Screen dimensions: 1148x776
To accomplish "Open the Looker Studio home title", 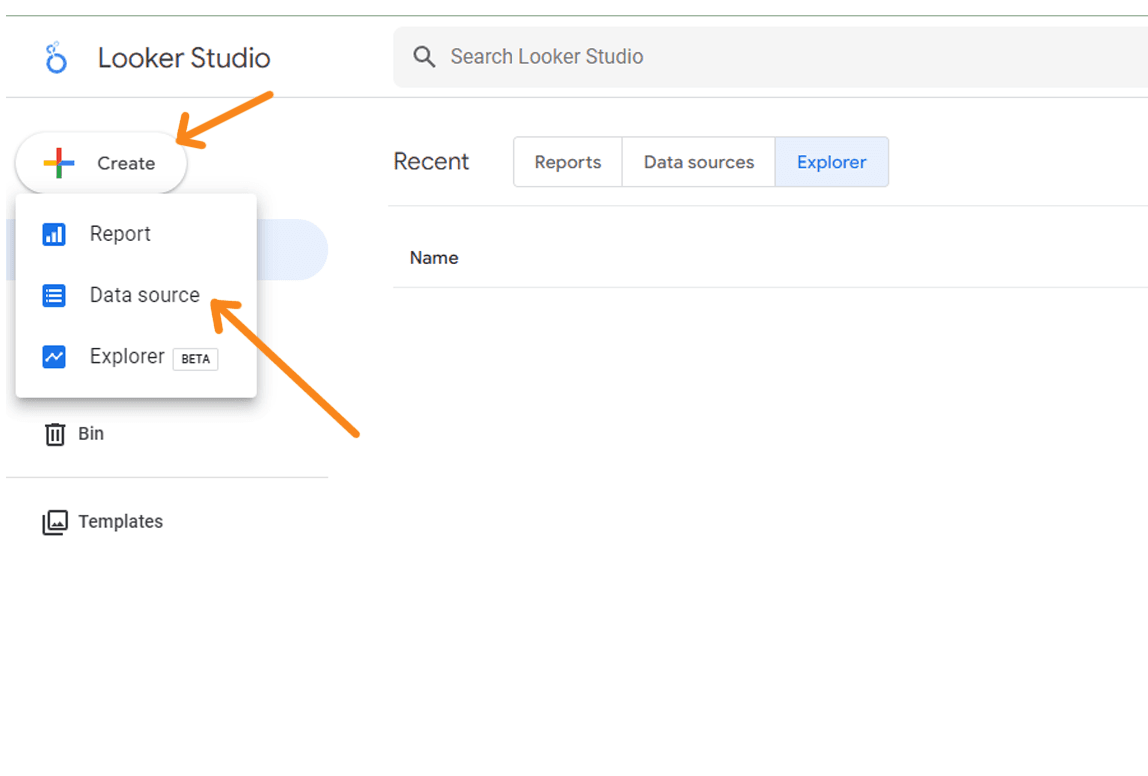I will click(x=184, y=58).
